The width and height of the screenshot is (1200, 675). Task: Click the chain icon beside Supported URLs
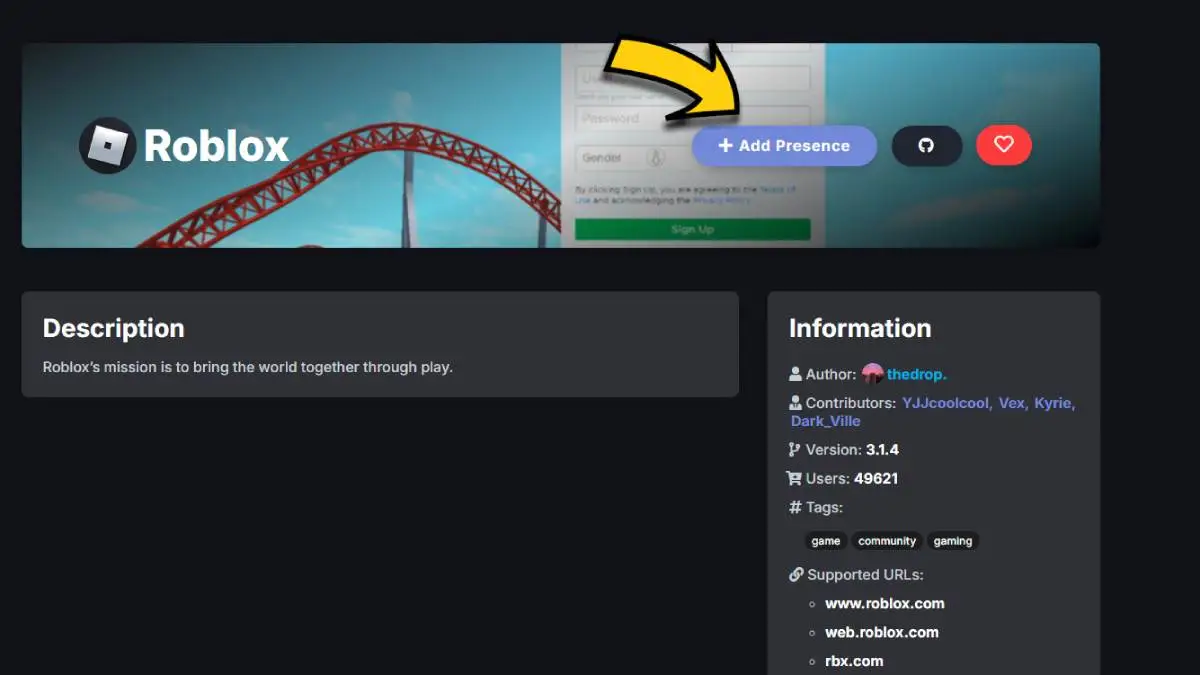(796, 575)
